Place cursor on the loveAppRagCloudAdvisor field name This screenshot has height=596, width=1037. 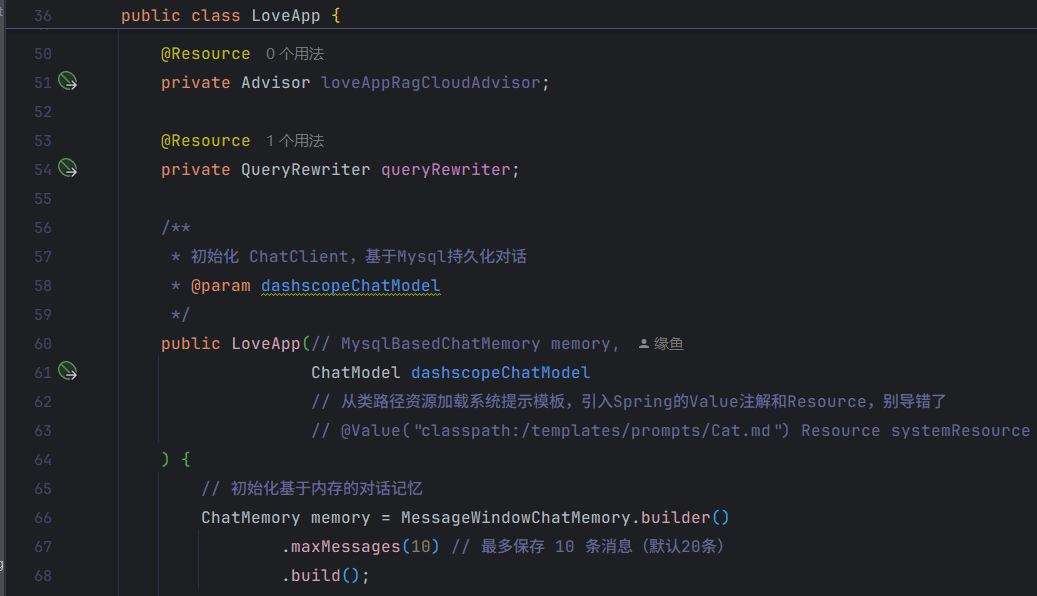[x=430, y=83]
